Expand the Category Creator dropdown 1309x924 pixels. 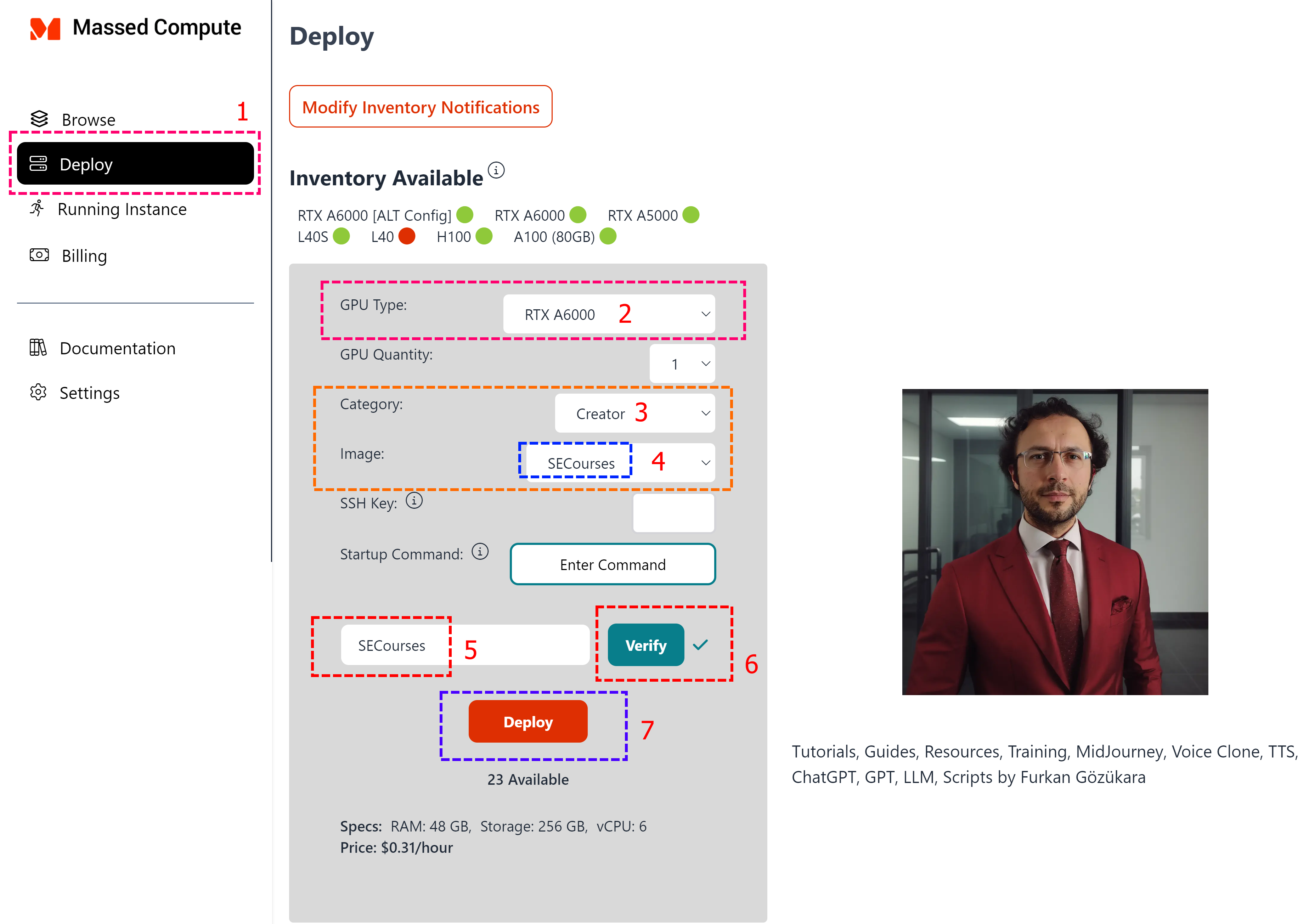pos(634,413)
